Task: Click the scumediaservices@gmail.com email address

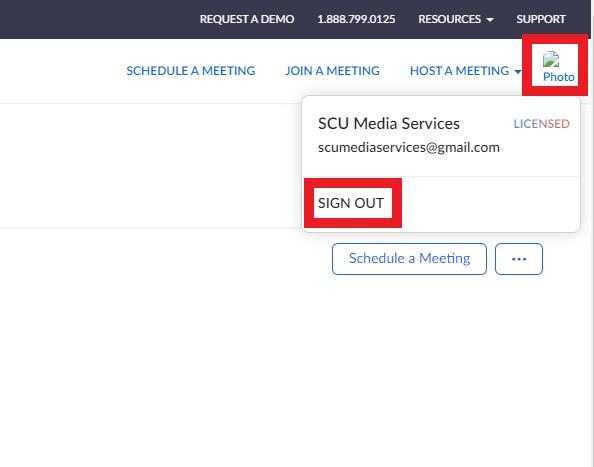Action: click(x=409, y=147)
